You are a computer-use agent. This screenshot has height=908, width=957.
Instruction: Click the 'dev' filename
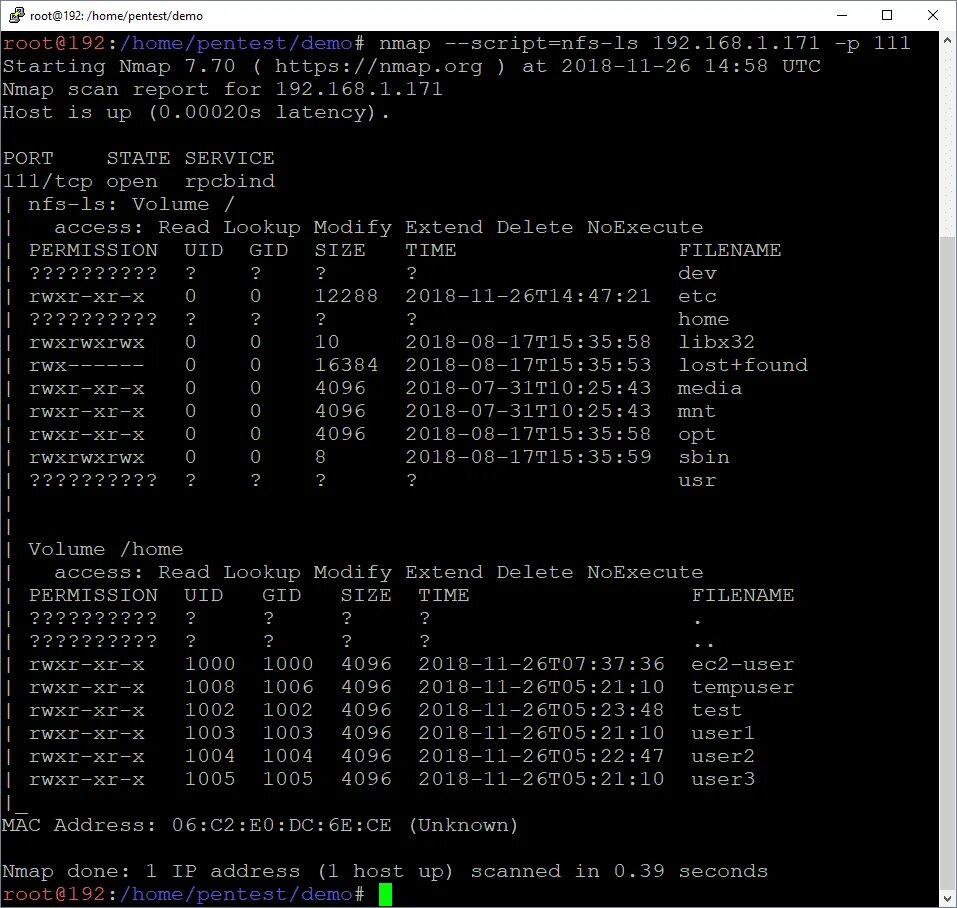pyautogui.click(x=698, y=273)
